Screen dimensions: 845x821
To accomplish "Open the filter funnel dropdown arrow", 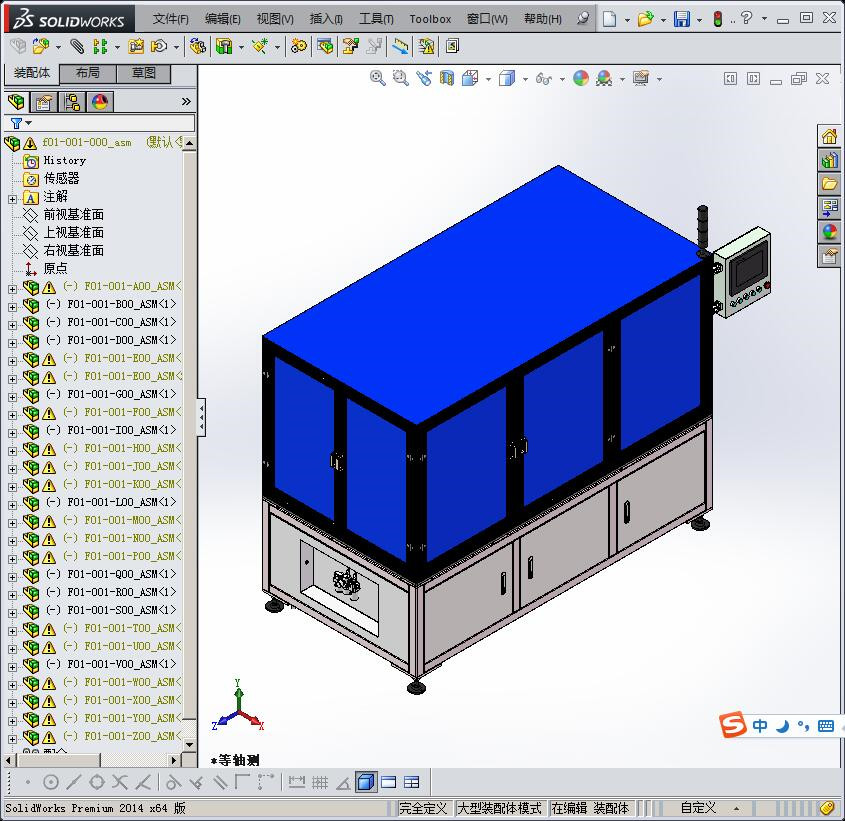I will pyautogui.click(x=29, y=123).
